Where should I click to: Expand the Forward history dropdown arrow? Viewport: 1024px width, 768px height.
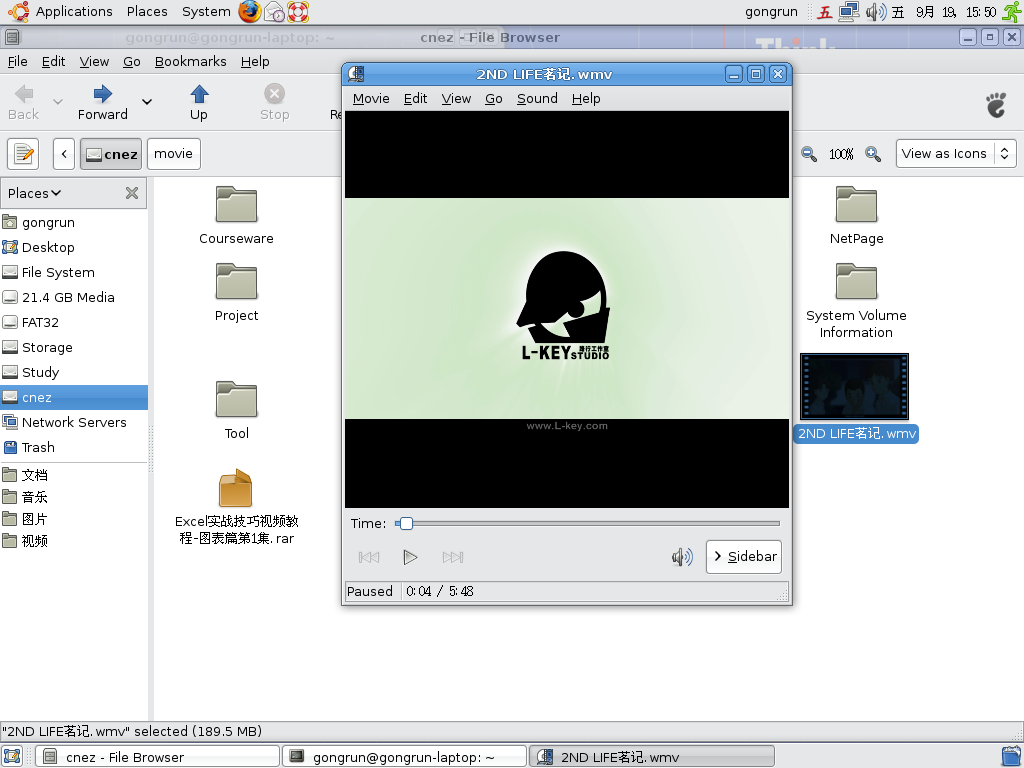coord(147,102)
